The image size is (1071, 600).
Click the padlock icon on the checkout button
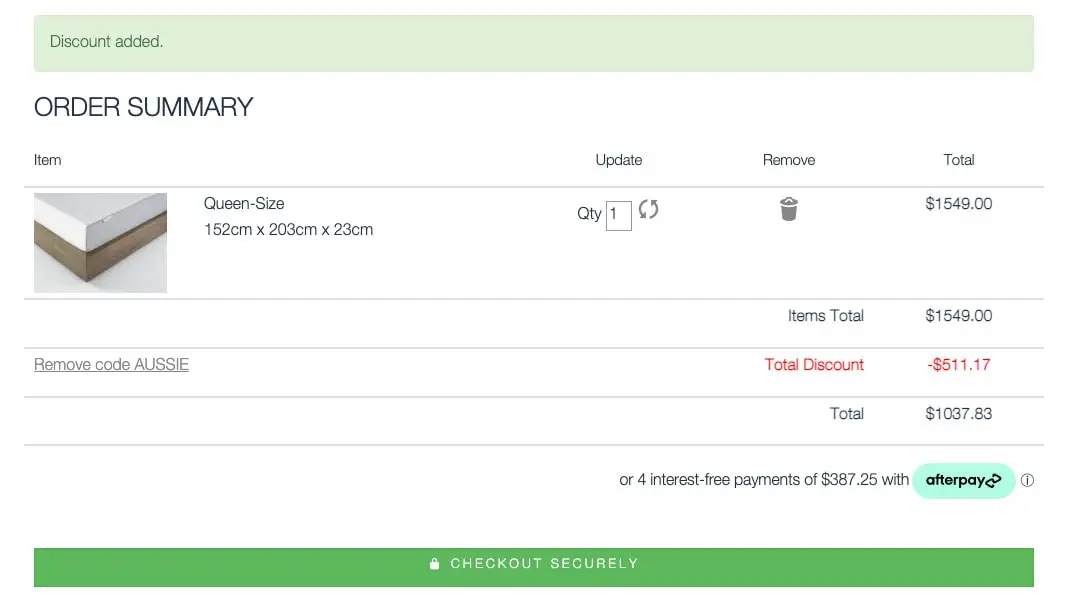434,563
